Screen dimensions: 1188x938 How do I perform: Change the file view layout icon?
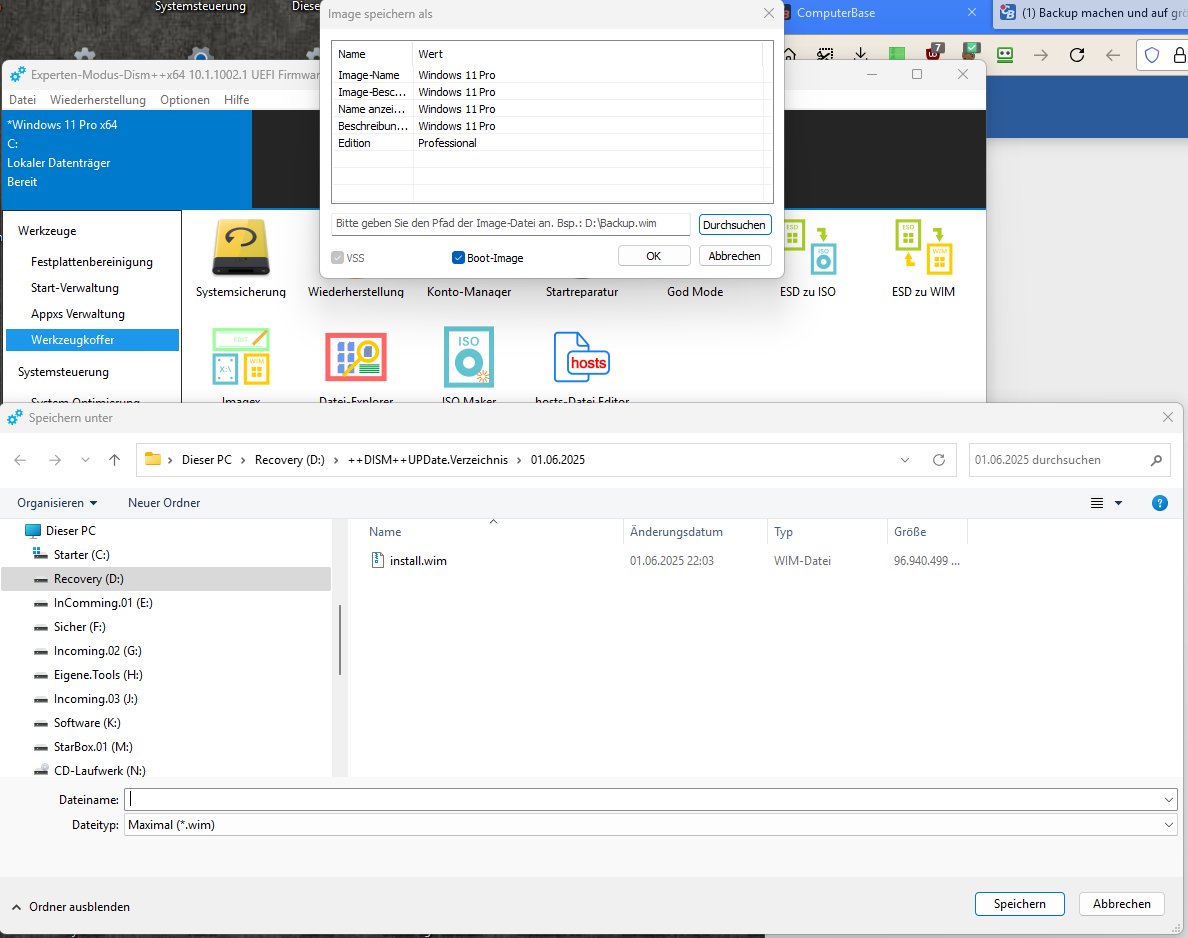pos(1096,503)
